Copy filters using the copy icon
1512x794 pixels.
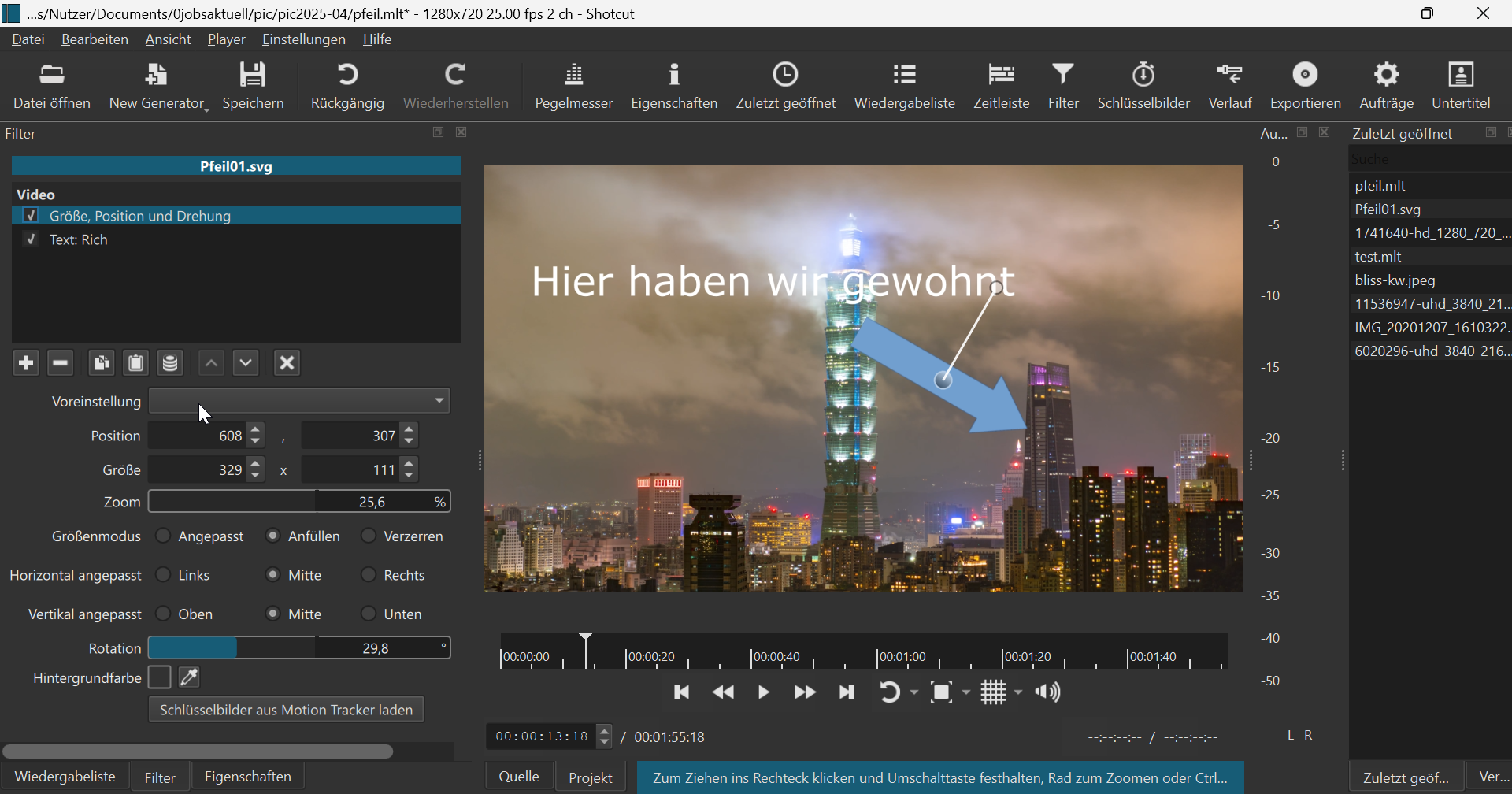(x=101, y=363)
